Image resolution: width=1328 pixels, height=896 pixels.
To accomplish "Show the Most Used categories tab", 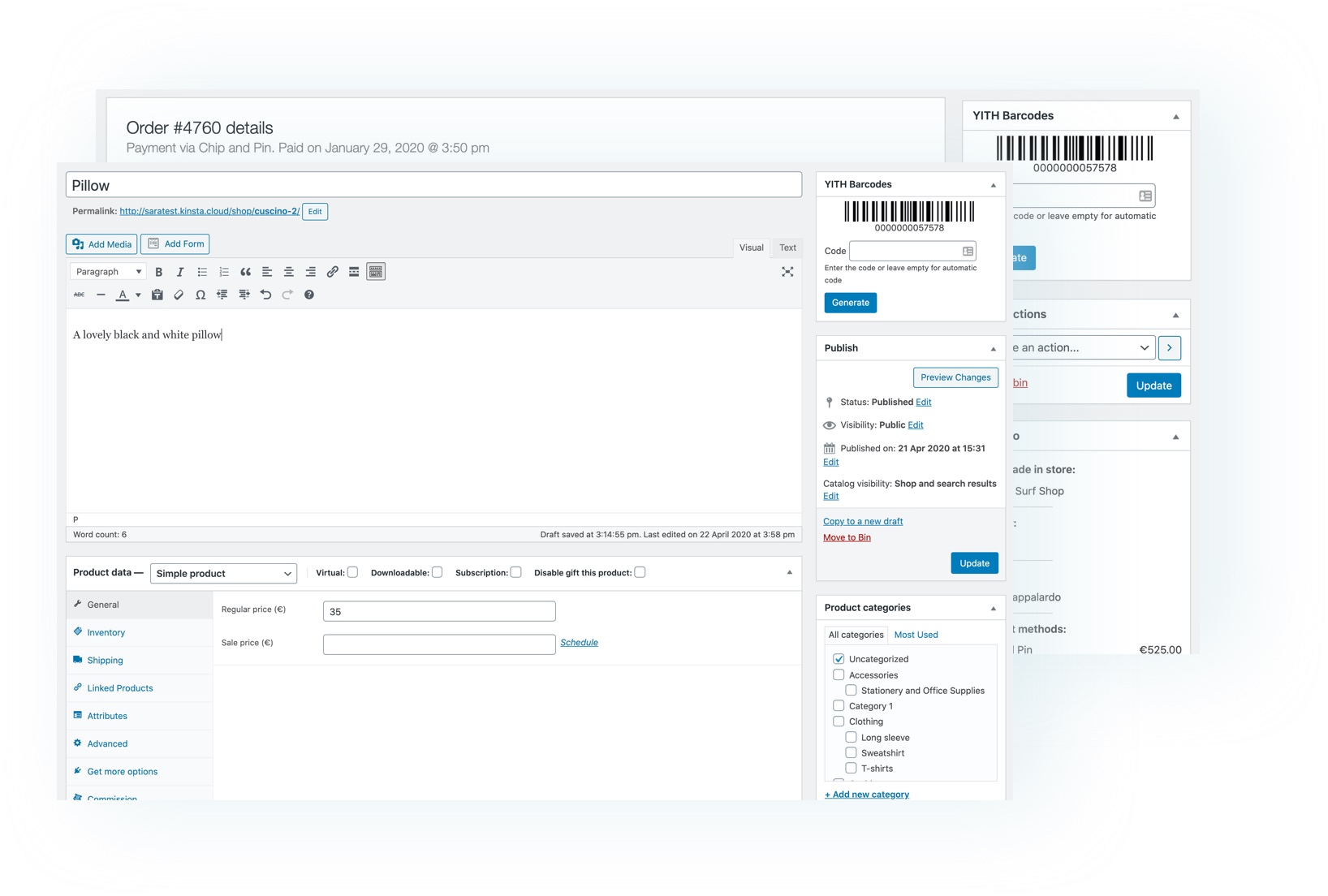I will (x=916, y=635).
